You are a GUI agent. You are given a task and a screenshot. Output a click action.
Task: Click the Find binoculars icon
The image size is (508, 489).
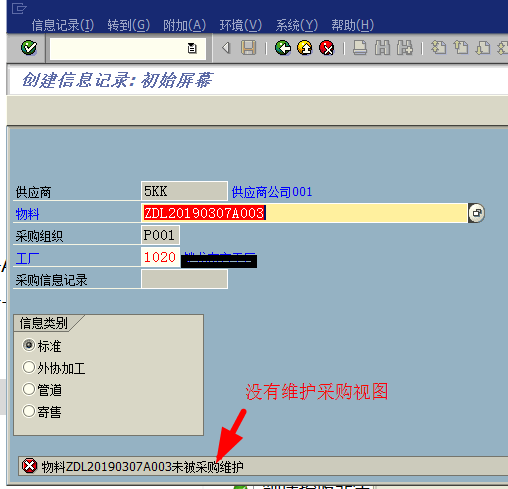(x=382, y=48)
